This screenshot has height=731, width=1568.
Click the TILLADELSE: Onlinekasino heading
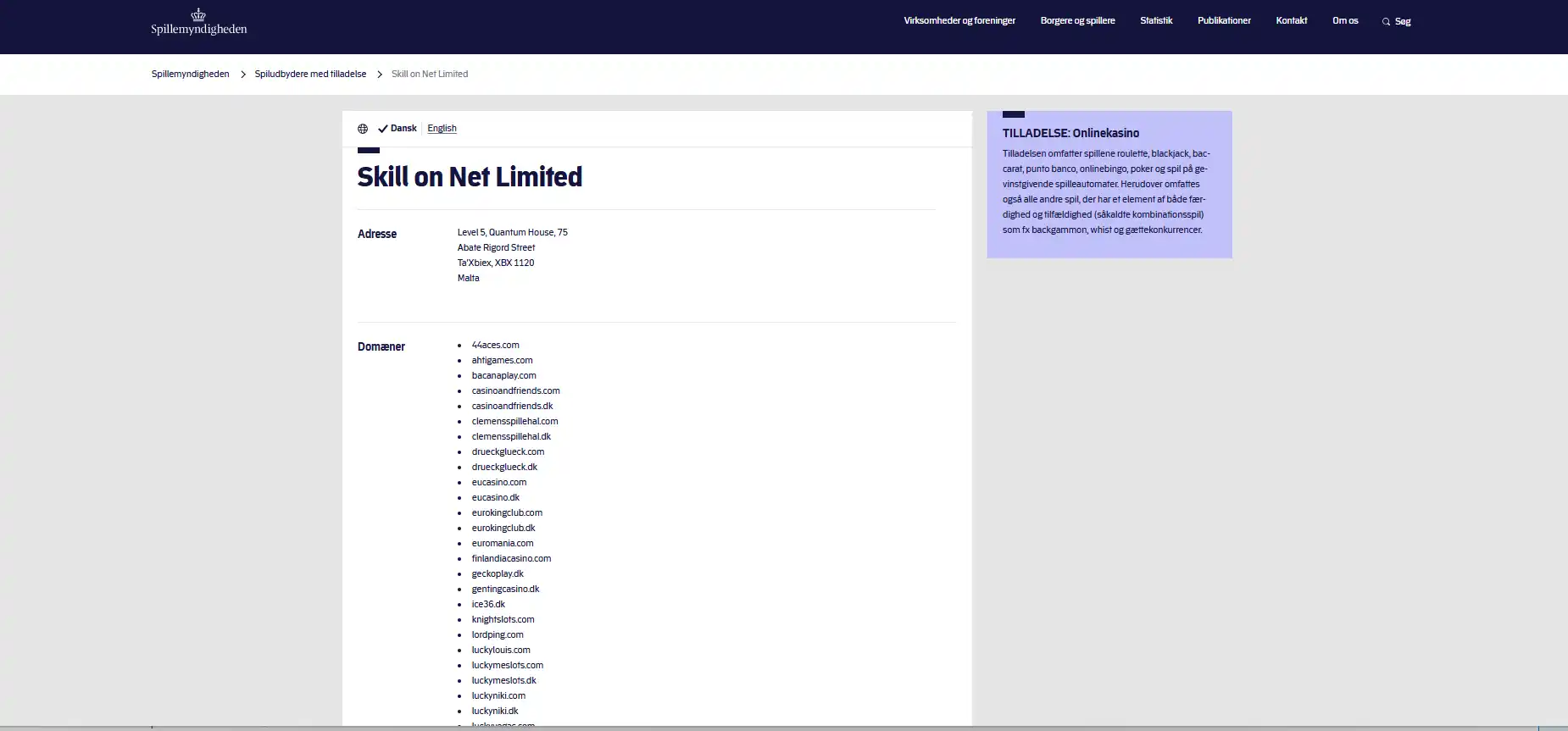1071,133
